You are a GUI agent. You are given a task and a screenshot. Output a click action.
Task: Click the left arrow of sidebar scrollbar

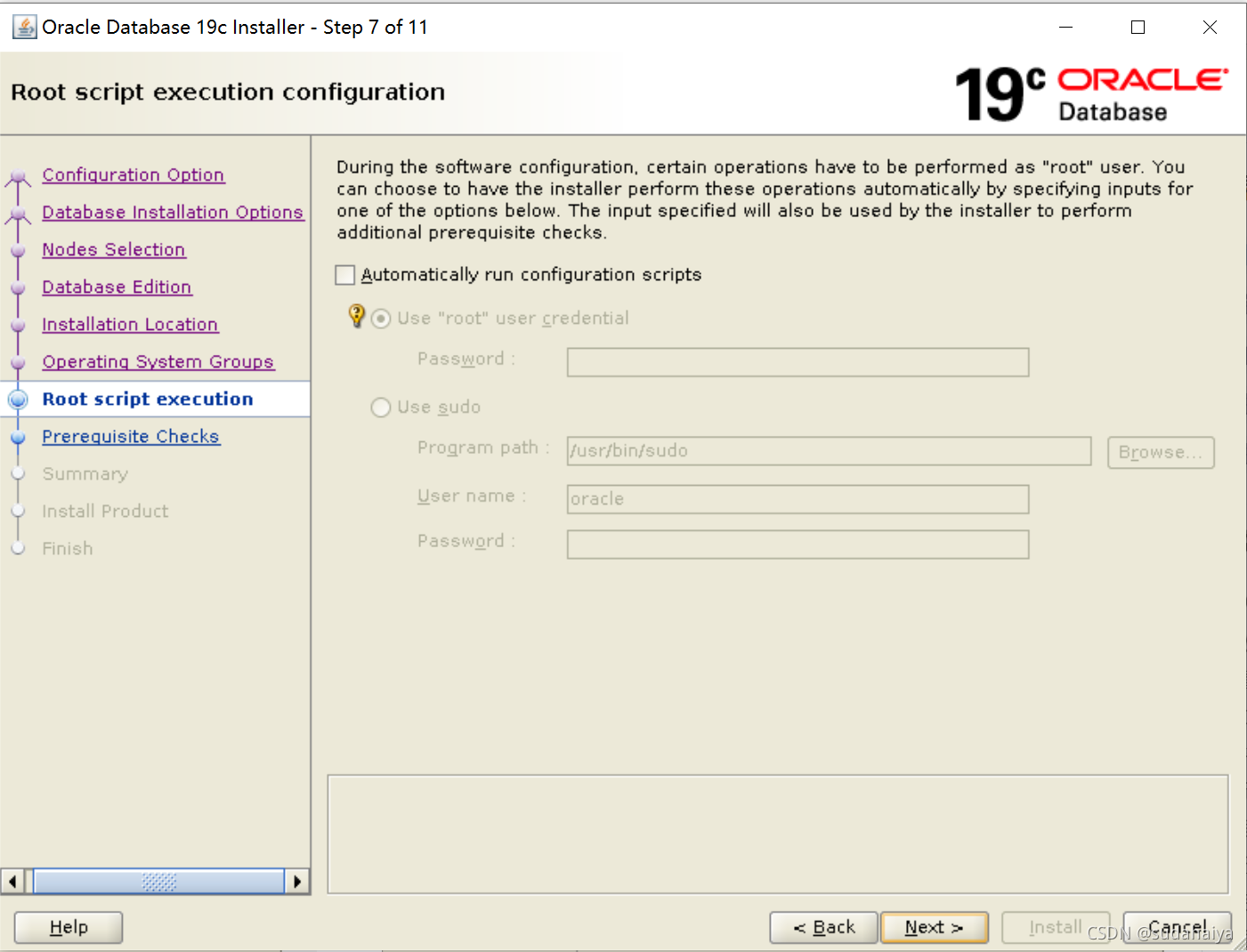(x=12, y=882)
